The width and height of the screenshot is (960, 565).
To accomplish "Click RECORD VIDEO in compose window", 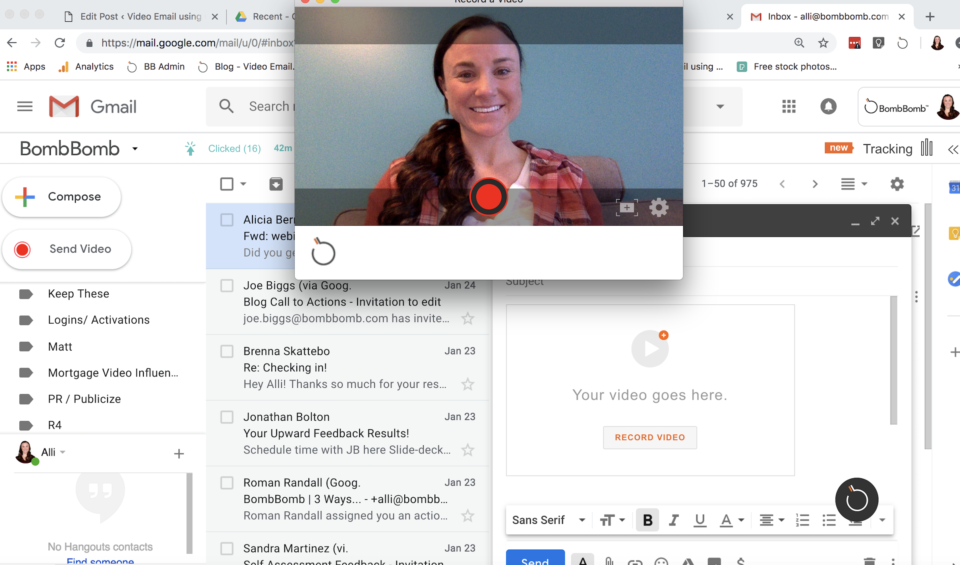I will click(650, 437).
